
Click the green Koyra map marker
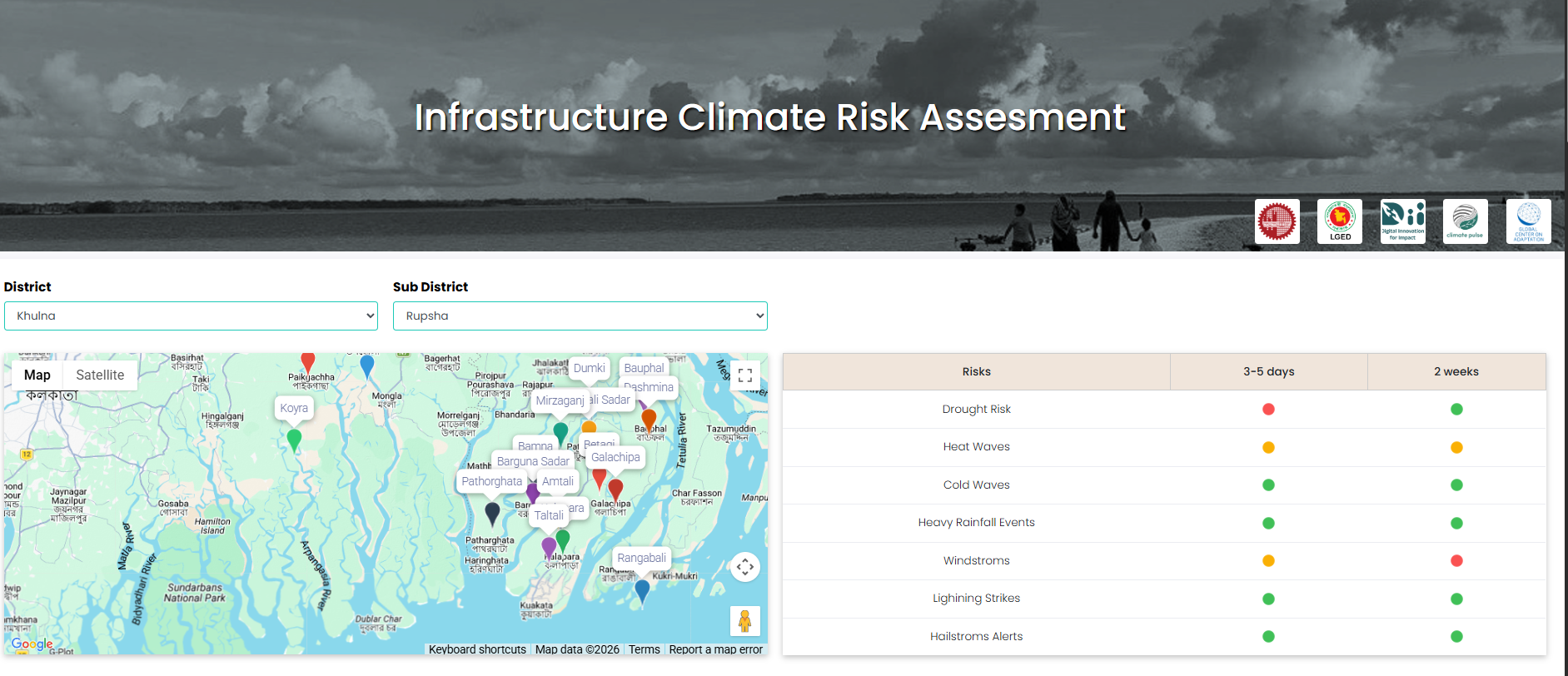click(x=294, y=440)
